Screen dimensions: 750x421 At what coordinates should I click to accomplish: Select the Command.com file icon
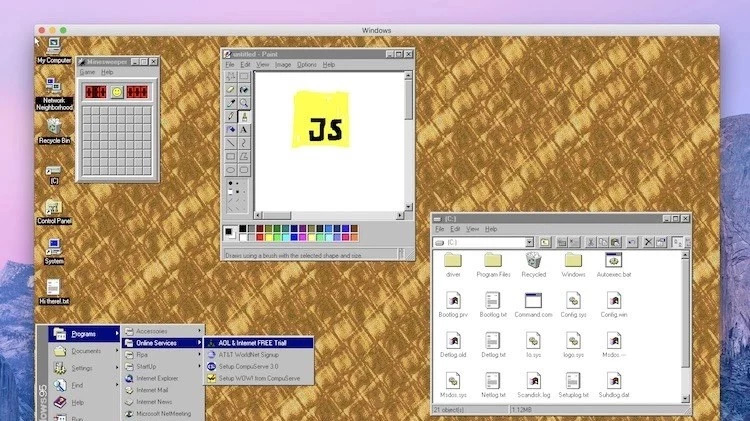[533, 305]
